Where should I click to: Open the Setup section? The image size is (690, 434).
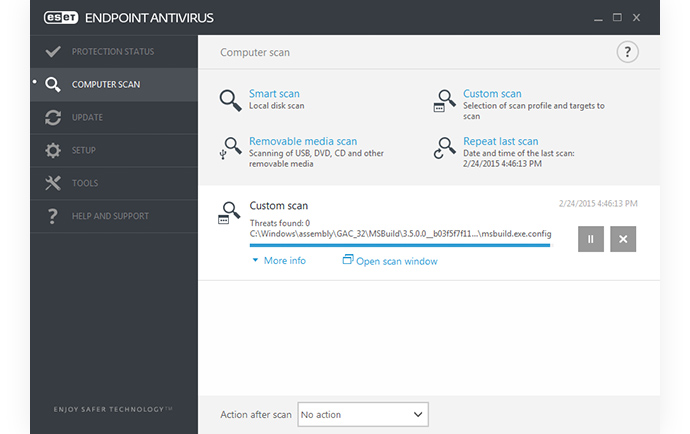(114, 150)
